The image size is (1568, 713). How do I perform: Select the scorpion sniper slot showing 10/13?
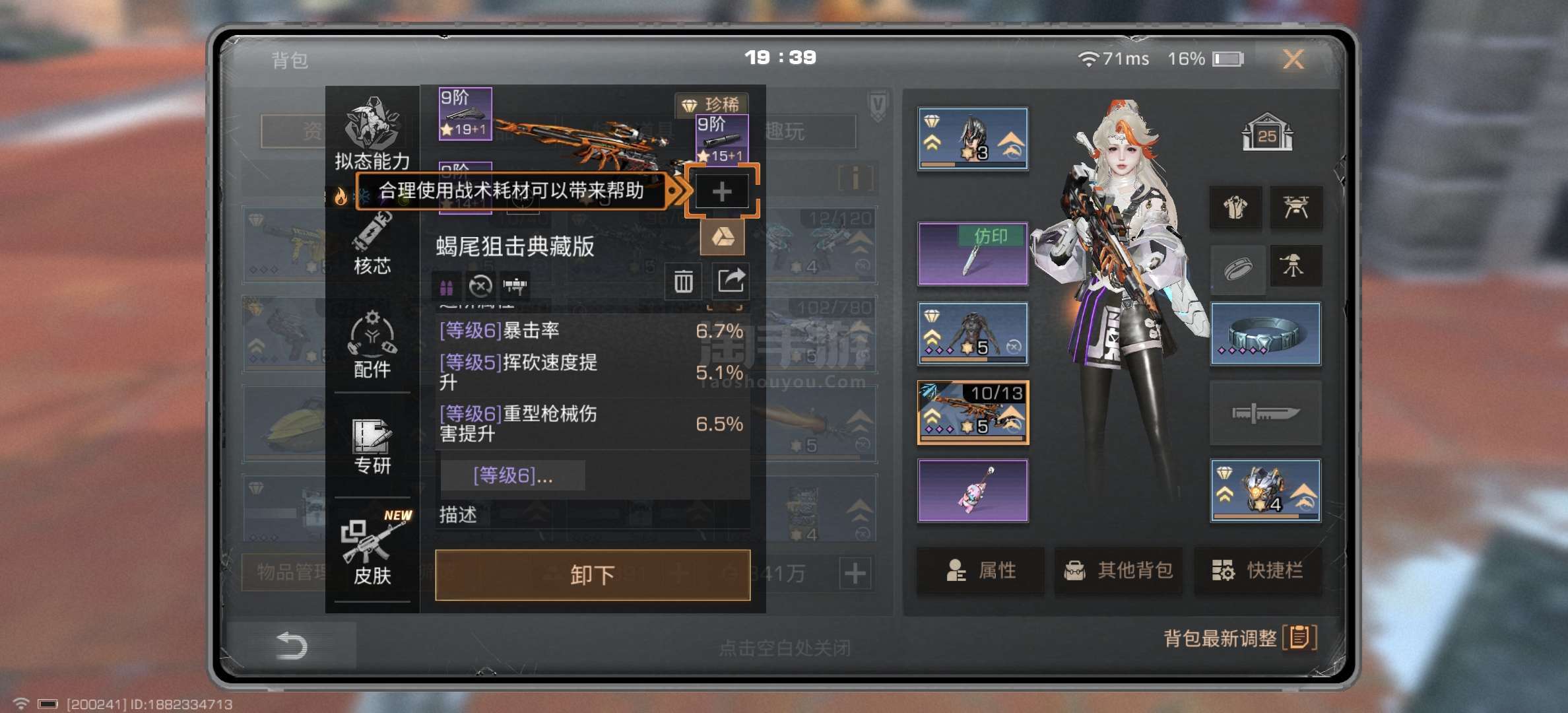973,412
